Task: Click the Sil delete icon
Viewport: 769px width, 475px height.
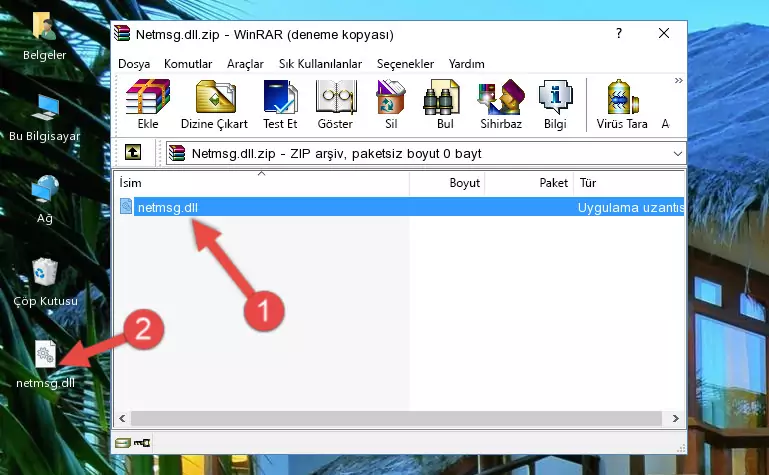Action: coord(391,104)
